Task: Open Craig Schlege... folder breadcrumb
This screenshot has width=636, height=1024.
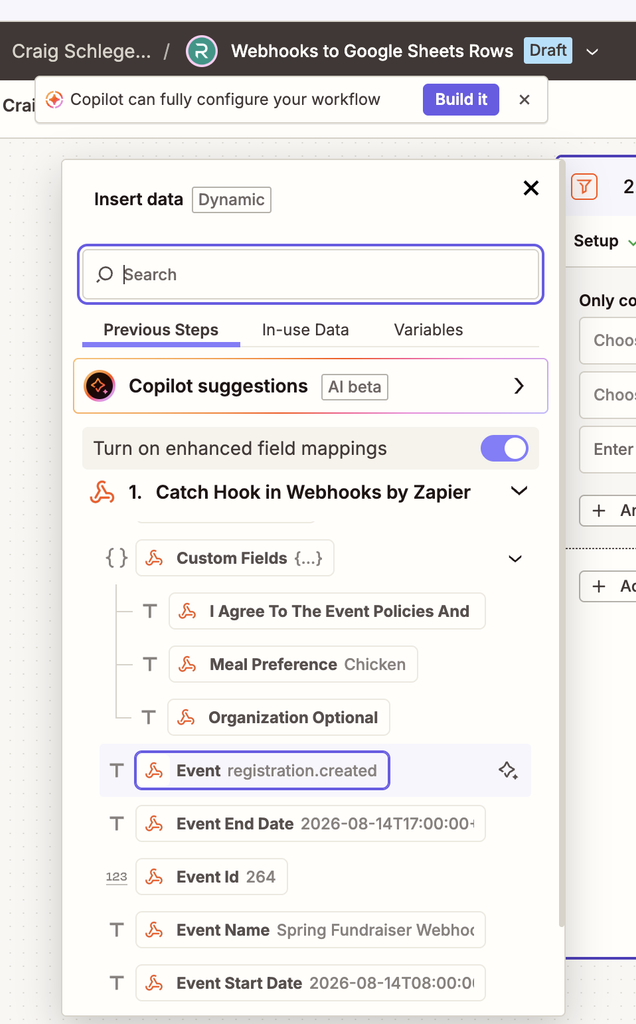Action: coord(82,51)
